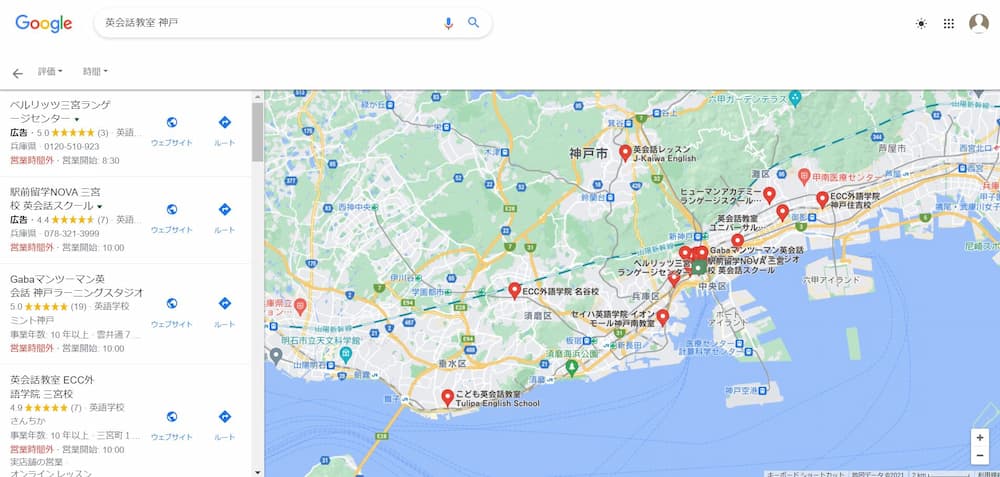Open the Gabaマンツーマン英会話 listing title
The image size is (1000, 477).
[x=77, y=286]
